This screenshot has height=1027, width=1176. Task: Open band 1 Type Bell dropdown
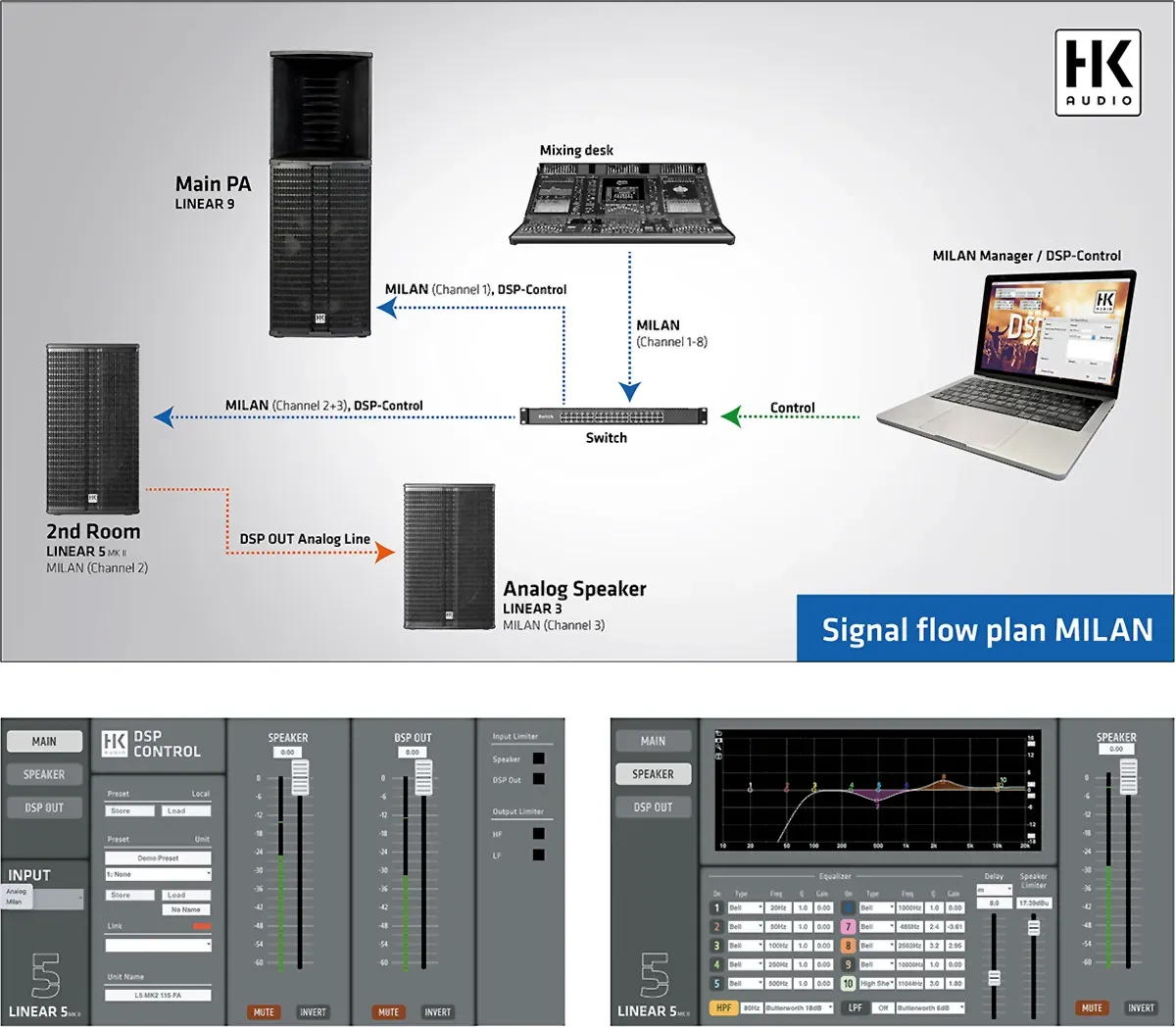coord(745,908)
